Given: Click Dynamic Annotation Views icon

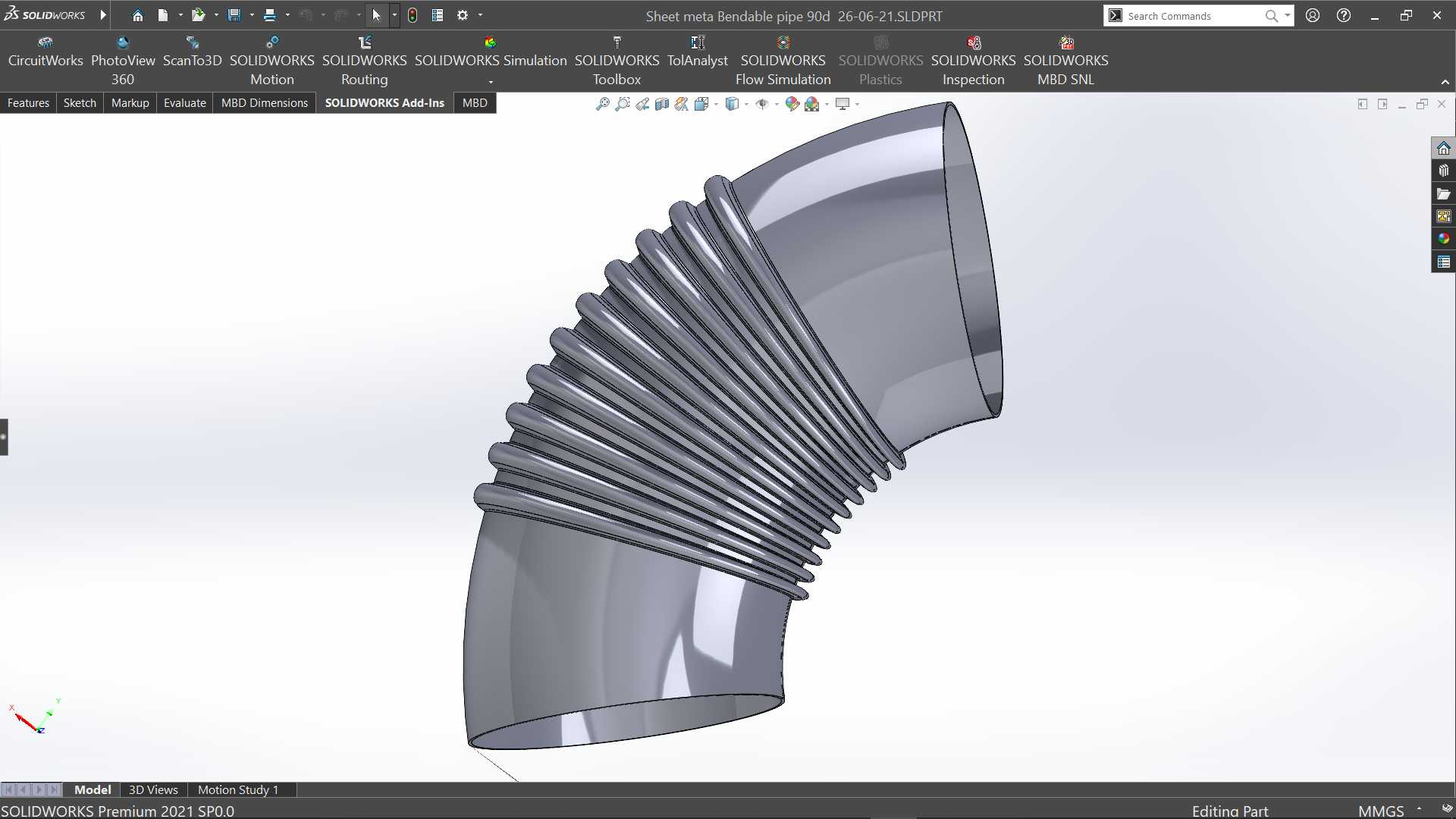Looking at the screenshot, I should 681,104.
